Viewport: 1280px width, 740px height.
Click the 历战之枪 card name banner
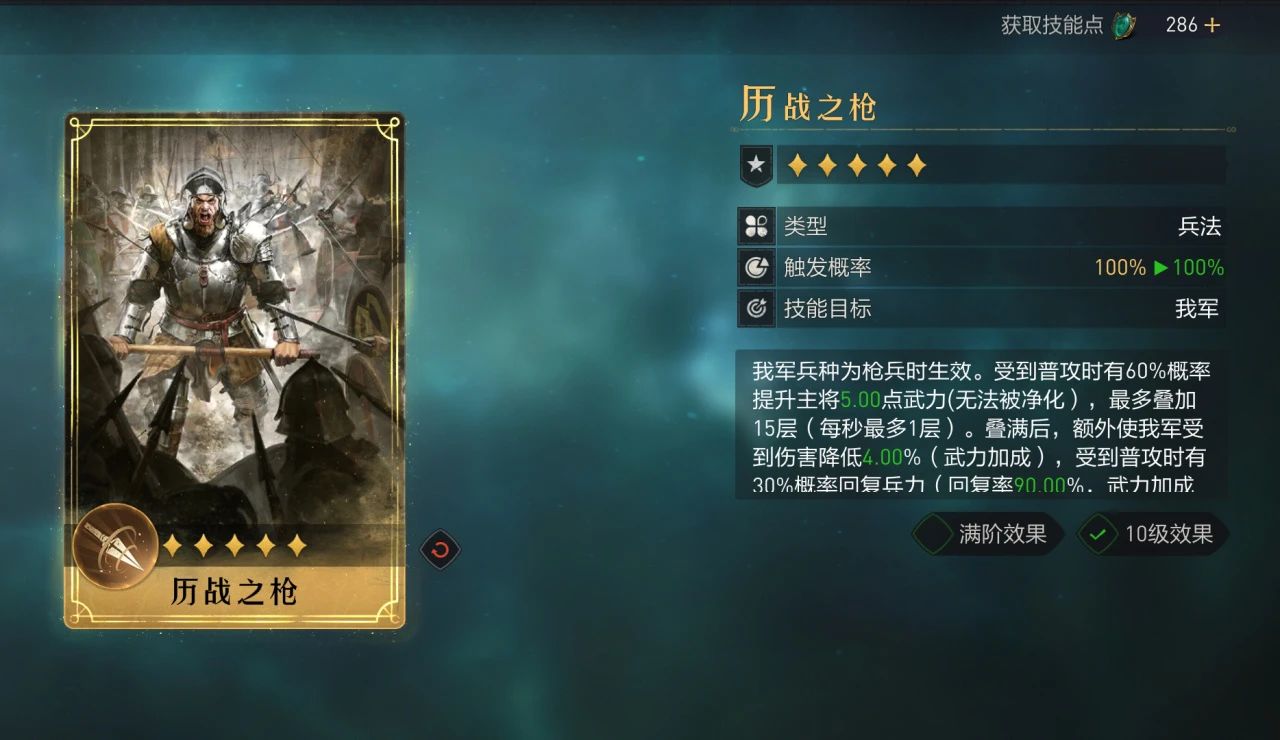click(x=235, y=593)
